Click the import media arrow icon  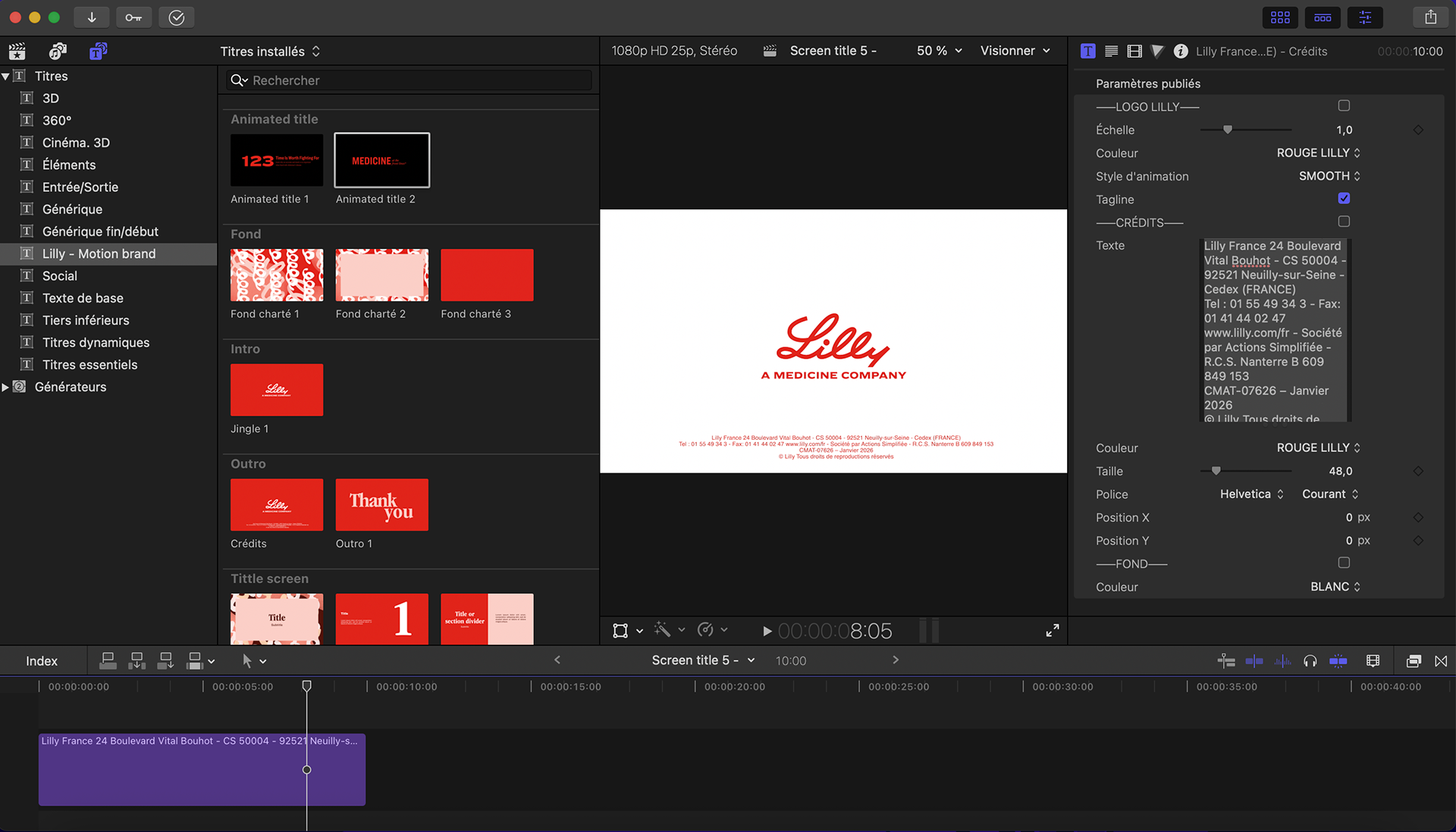coord(92,17)
